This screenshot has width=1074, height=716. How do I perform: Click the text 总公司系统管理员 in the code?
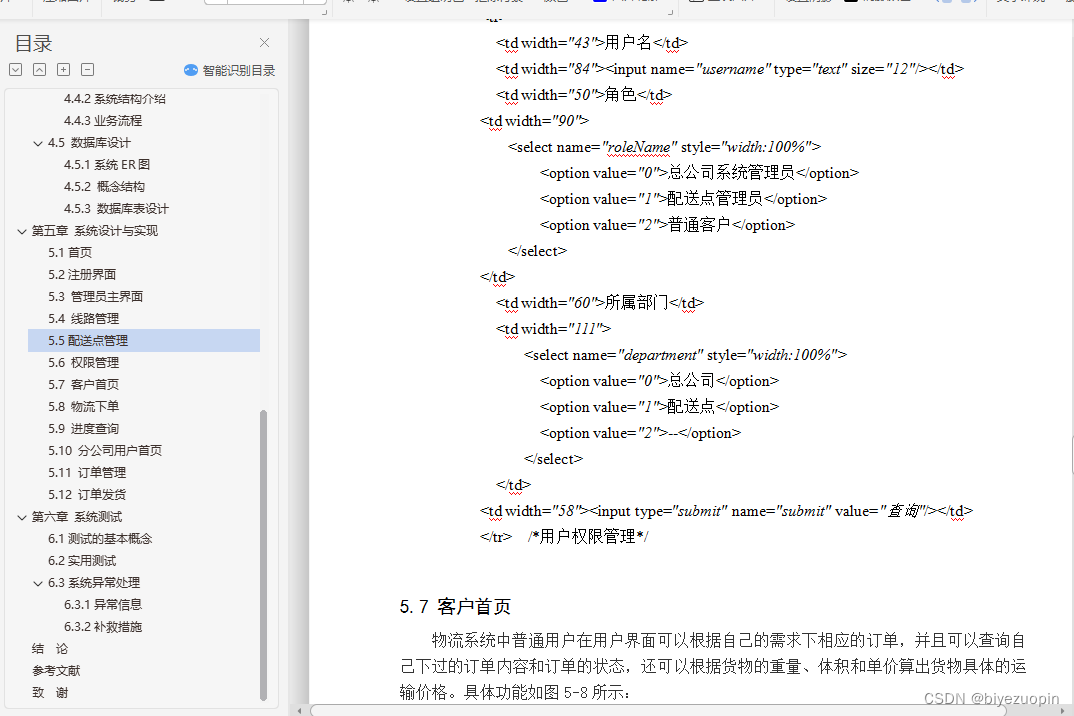(731, 173)
